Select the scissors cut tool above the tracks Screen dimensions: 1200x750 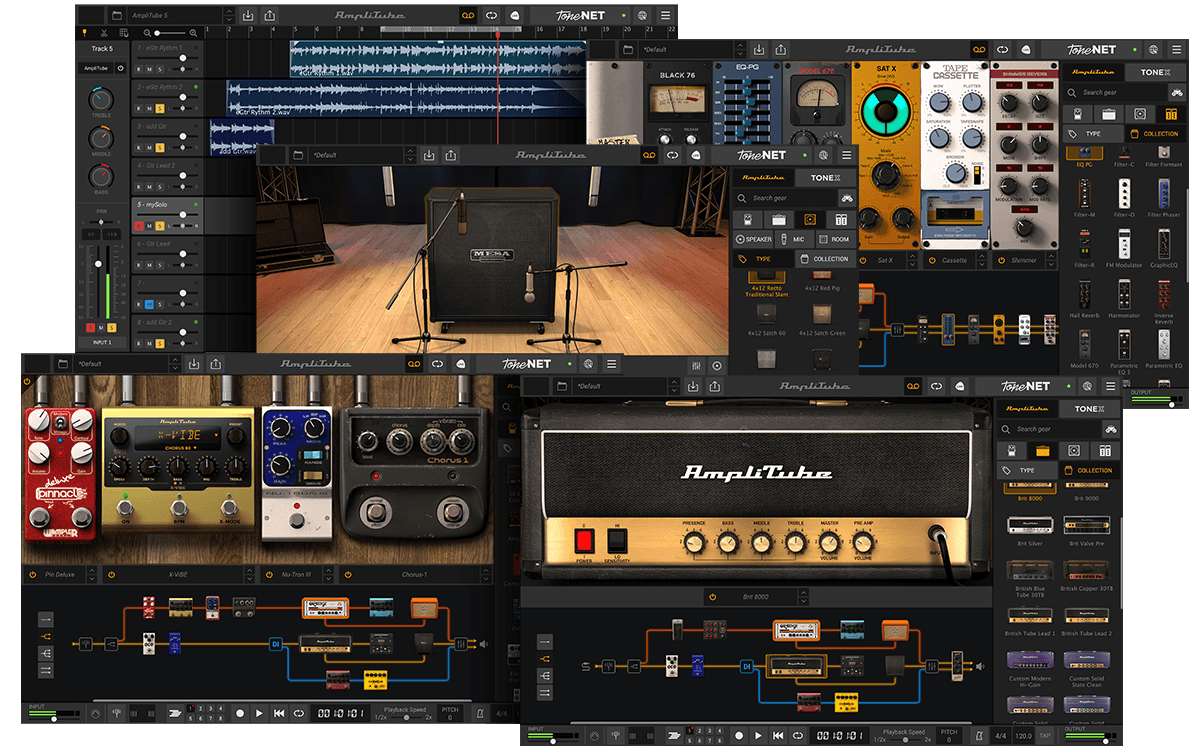tap(104, 33)
